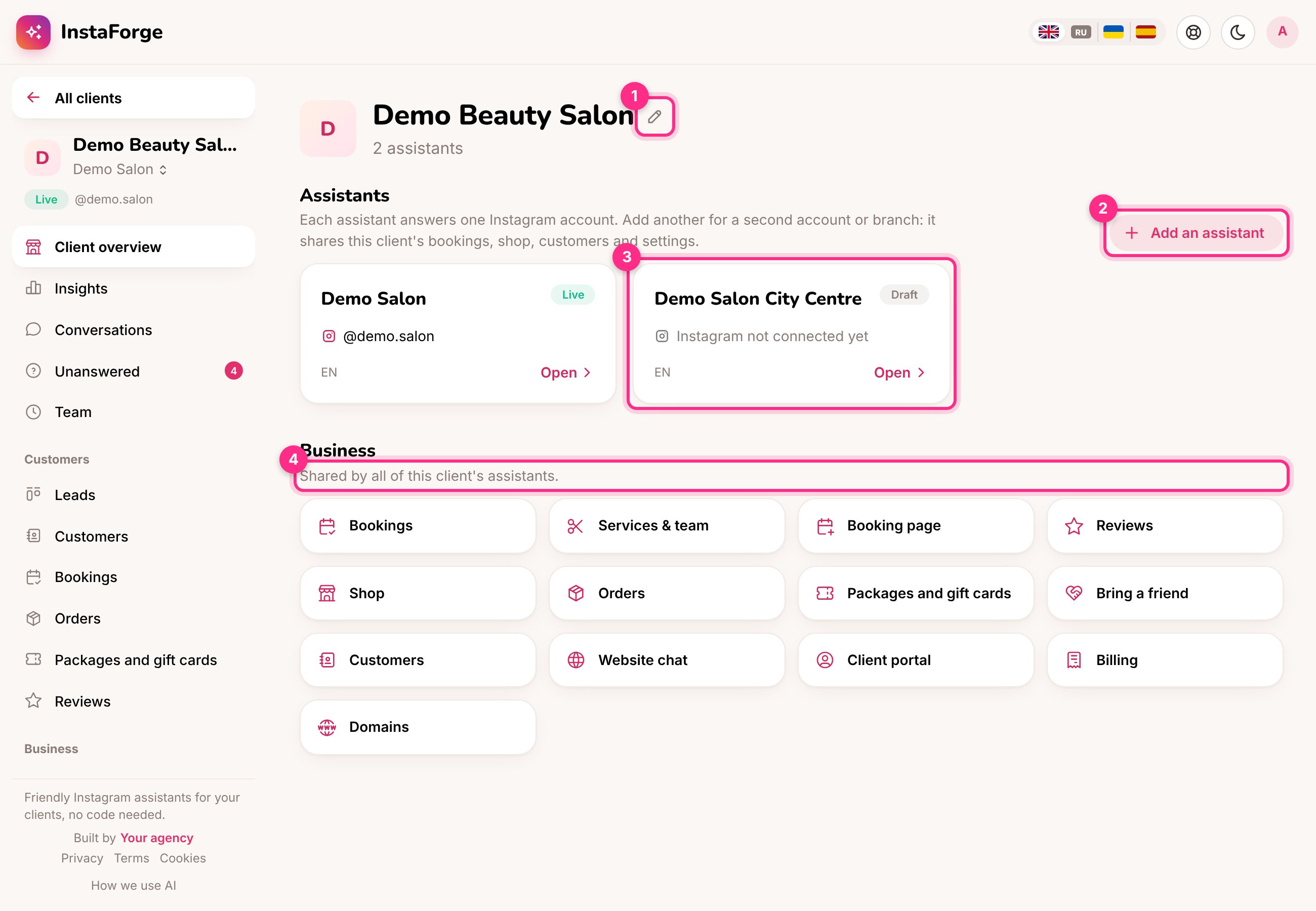Click the Unanswered count badge 4
The height and width of the screenshot is (911, 1316).
(233, 371)
